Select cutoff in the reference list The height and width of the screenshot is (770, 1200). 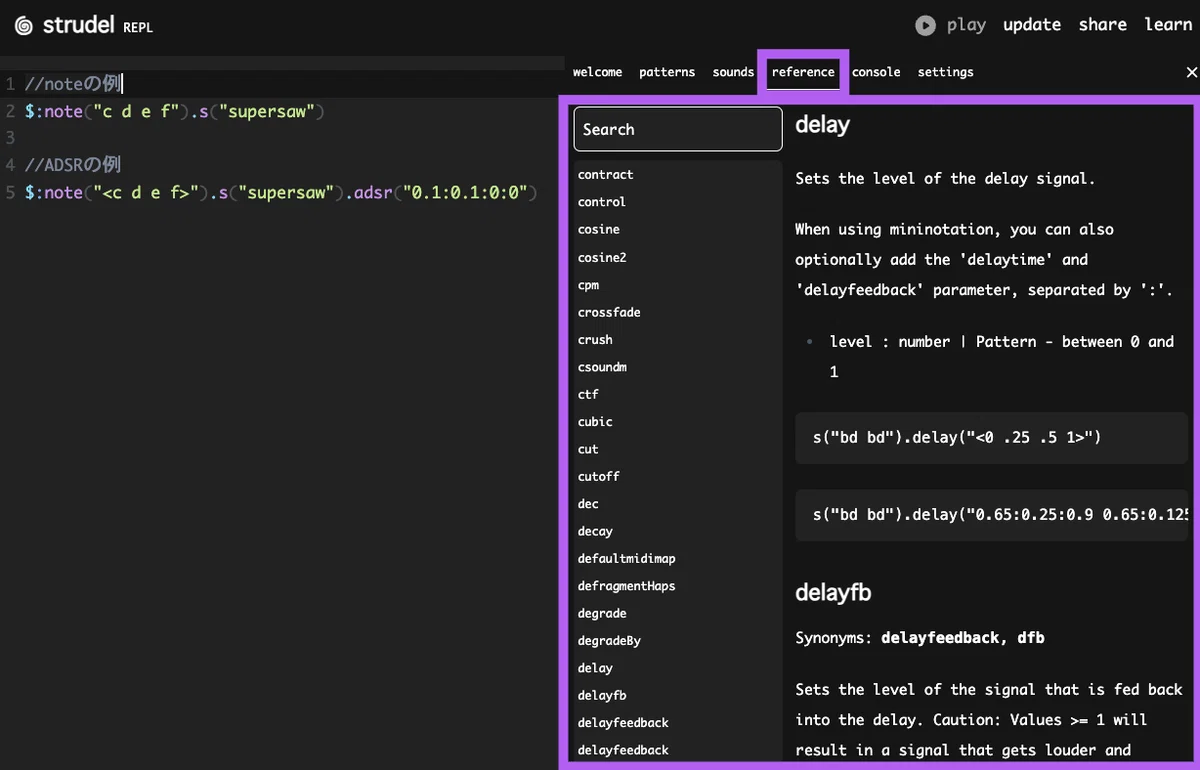pos(599,476)
